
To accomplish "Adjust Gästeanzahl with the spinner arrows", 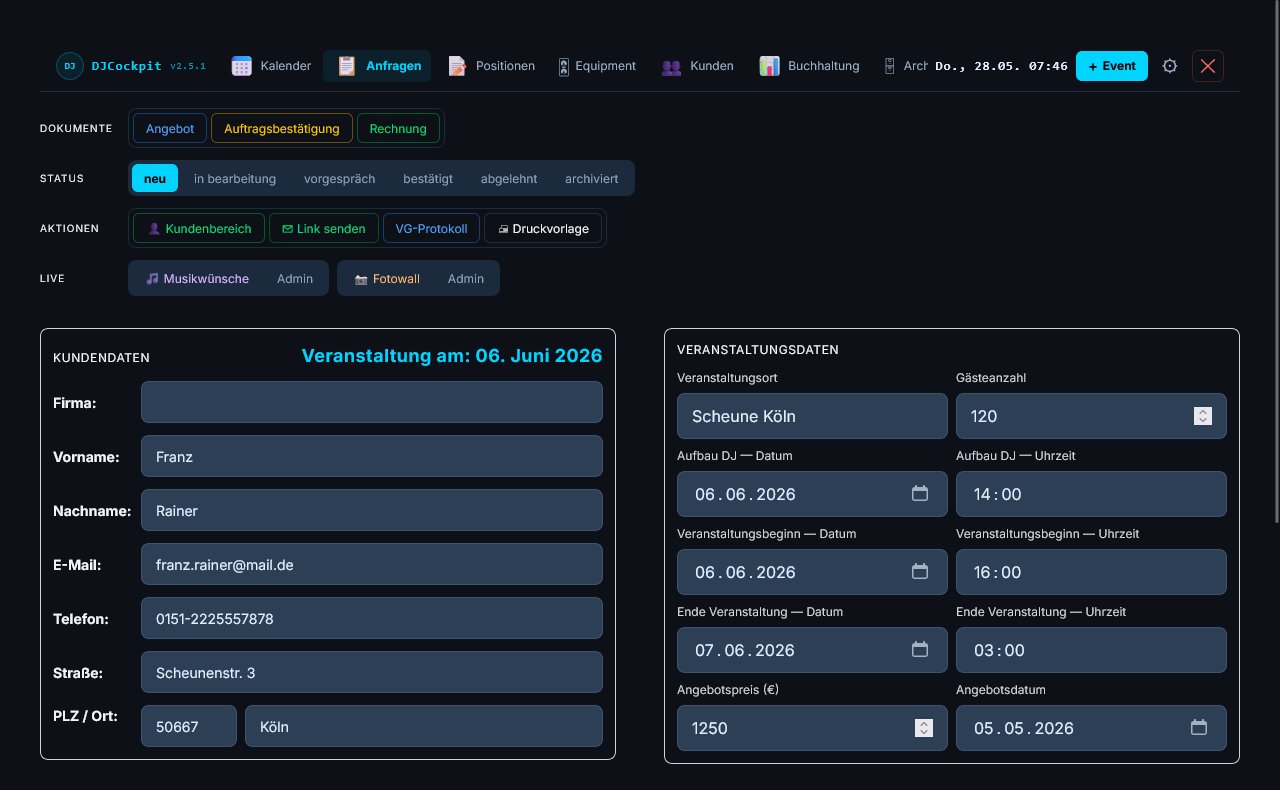I will click(1203, 416).
